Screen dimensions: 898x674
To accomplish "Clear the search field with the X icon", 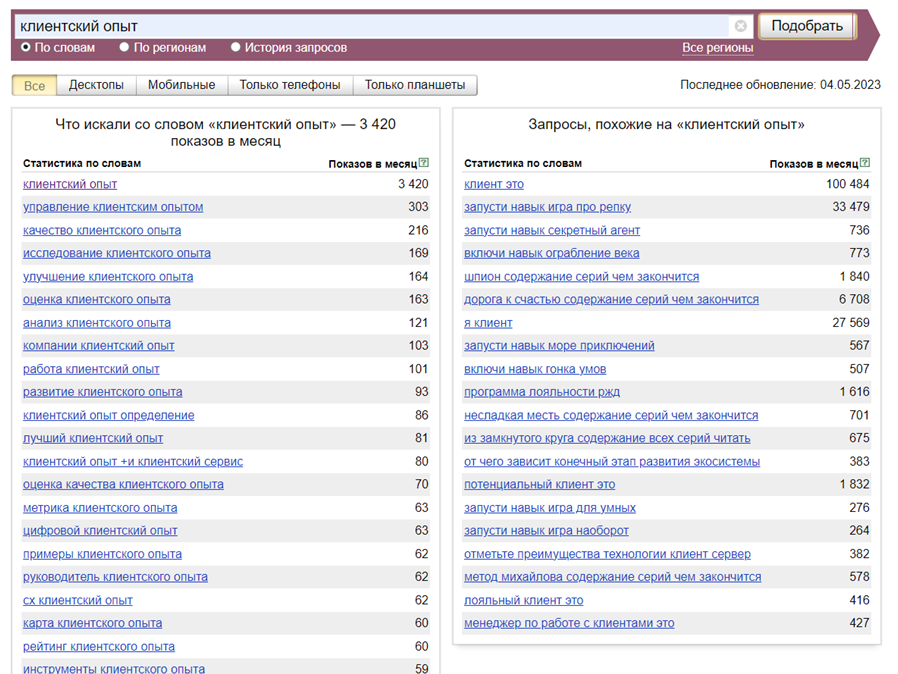I will pyautogui.click(x=741, y=26).
